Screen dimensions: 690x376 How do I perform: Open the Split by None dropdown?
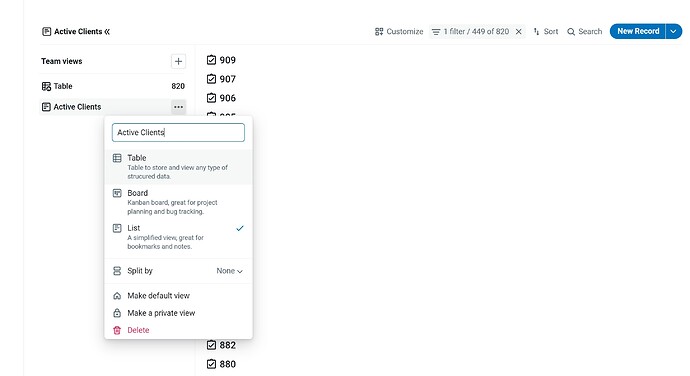coord(229,271)
